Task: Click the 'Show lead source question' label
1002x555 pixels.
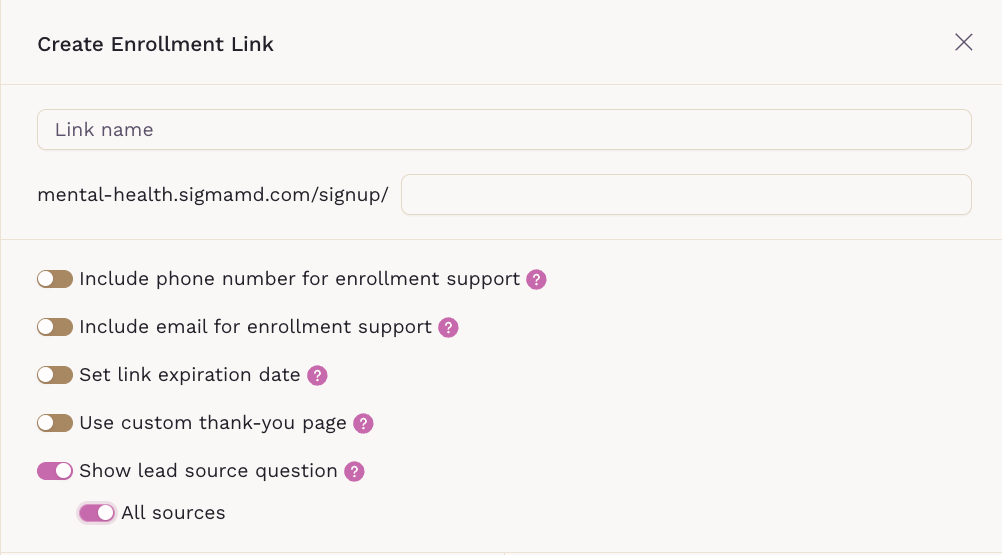Action: (x=208, y=471)
